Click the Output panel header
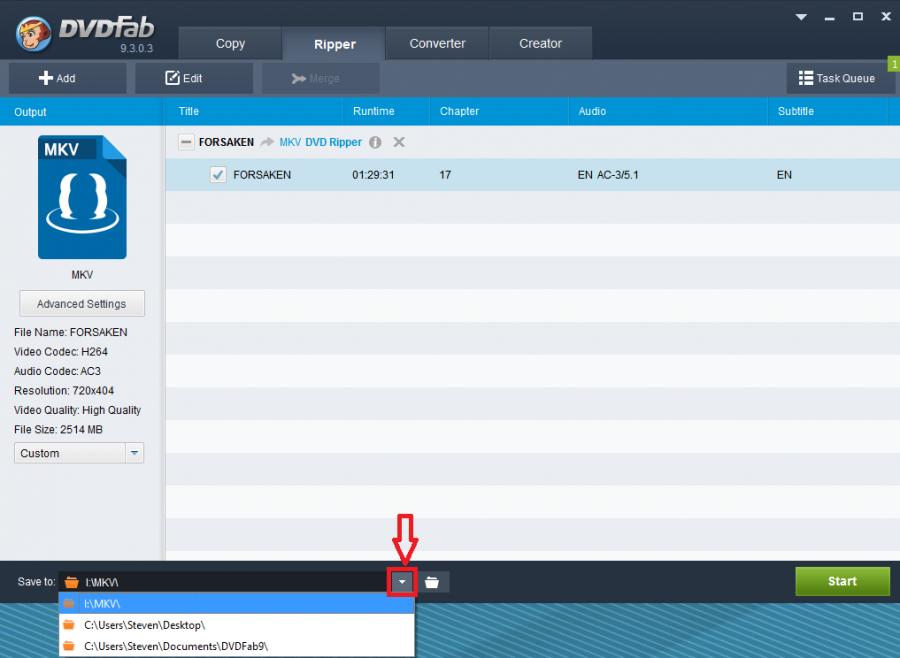Image resolution: width=900 pixels, height=658 pixels. click(x=81, y=111)
